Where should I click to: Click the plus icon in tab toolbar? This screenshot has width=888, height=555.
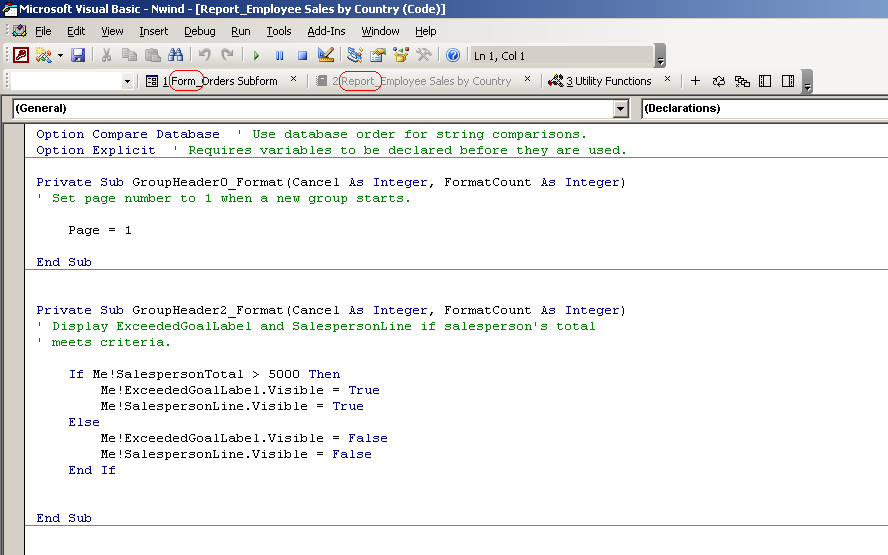695,81
